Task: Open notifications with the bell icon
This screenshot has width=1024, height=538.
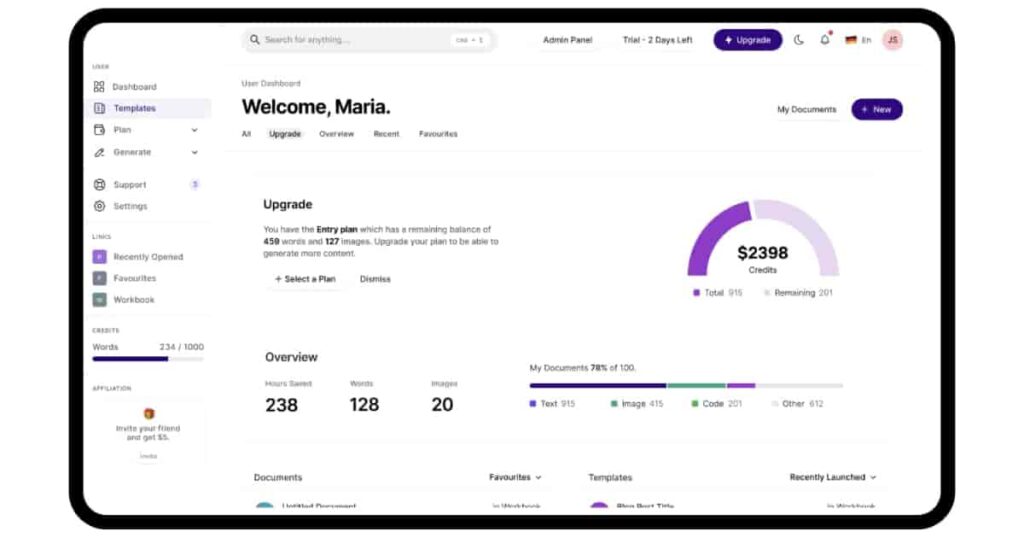Action: coord(825,40)
